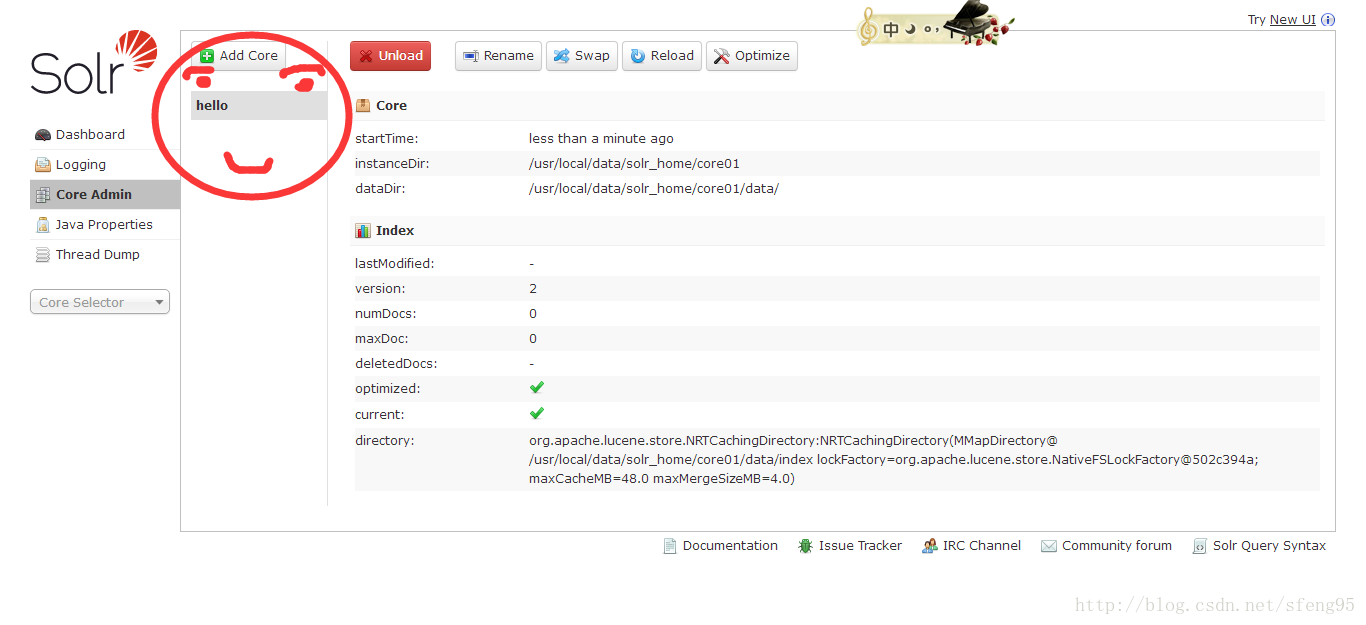The image size is (1366, 625).
Task: Click dataDir path /usr/local/data/solr_home/core01/data/
Action: [653, 189]
